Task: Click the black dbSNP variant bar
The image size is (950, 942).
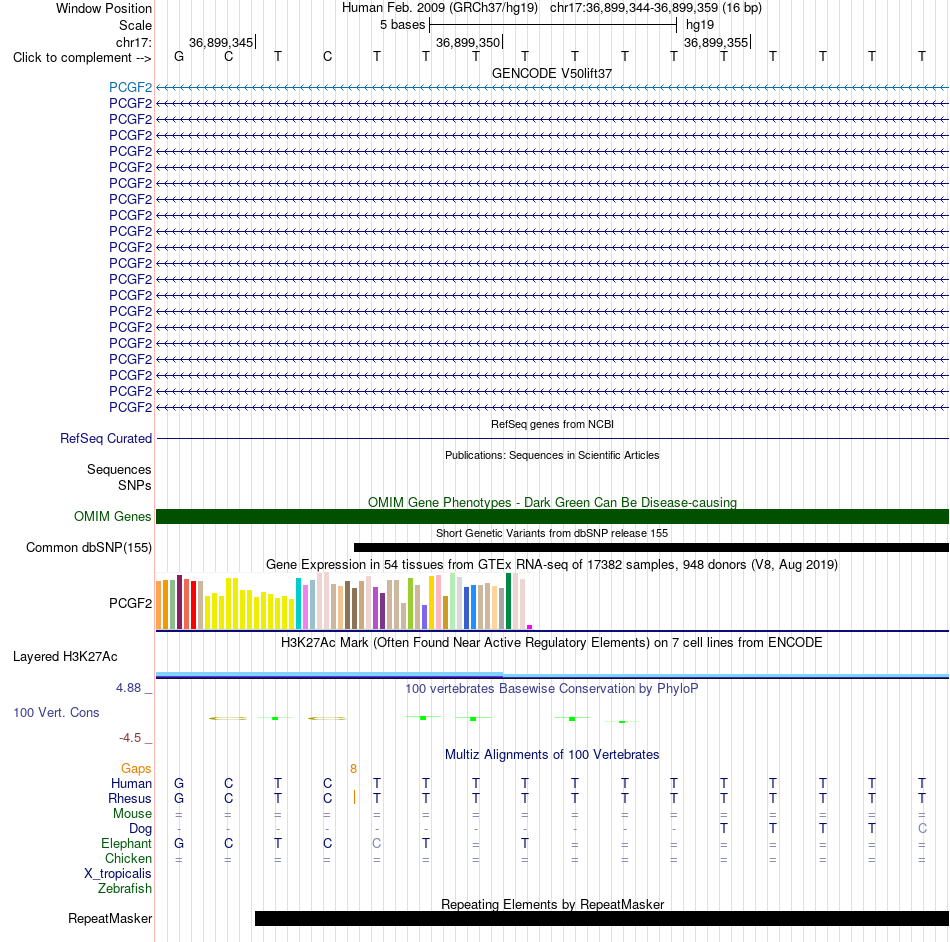Action: point(651,548)
